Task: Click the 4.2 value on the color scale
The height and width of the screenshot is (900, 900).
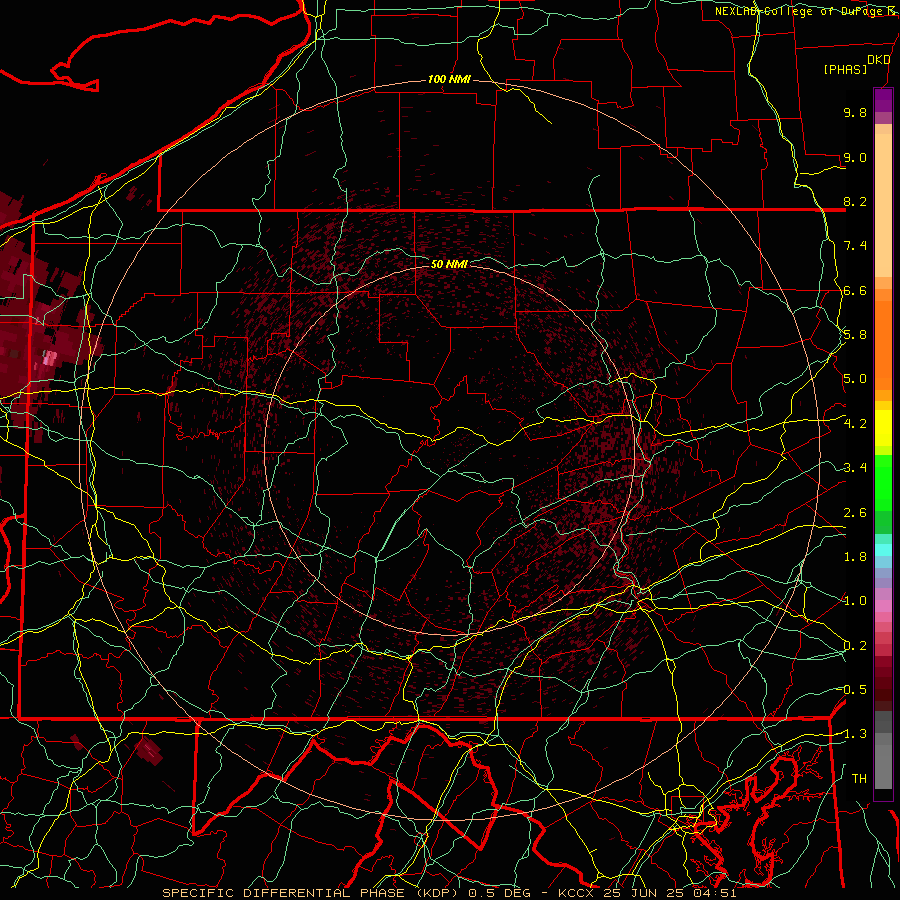Action: coord(855,424)
